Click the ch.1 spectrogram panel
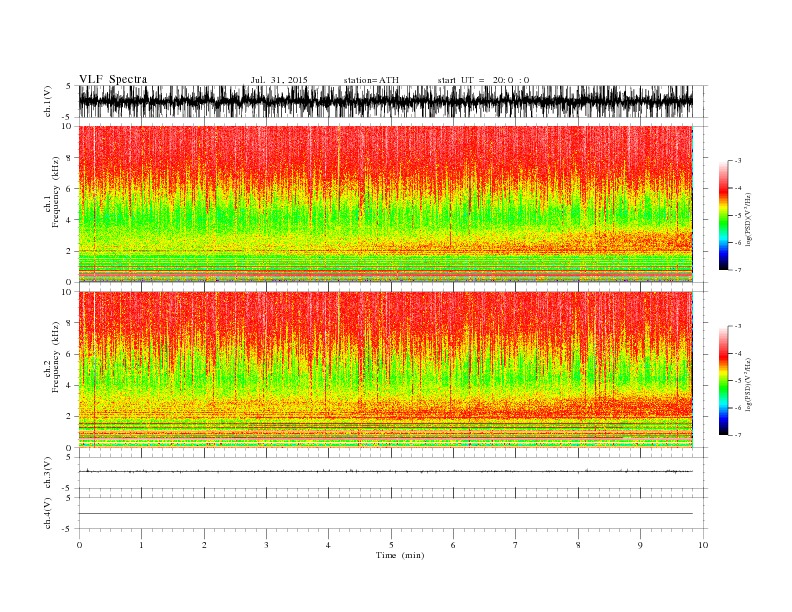Viewport: 792px width, 612px height. [x=385, y=204]
